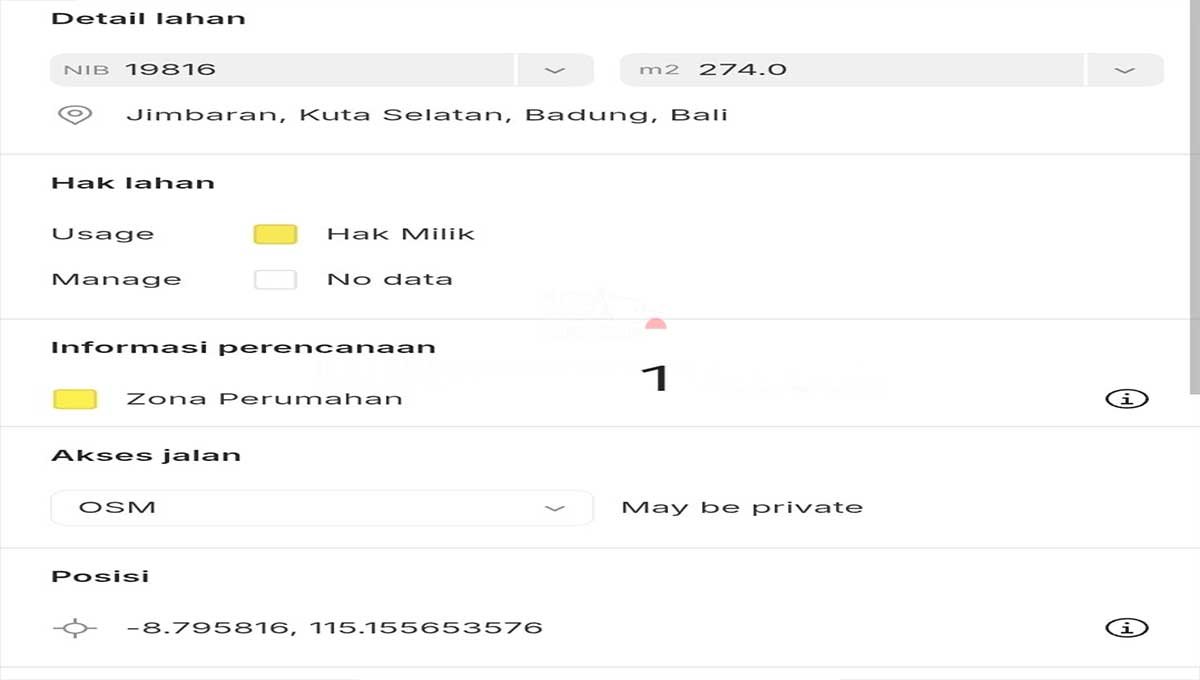1200x680 pixels.
Task: Select the white No data swatch
Action: pyautogui.click(x=275, y=280)
